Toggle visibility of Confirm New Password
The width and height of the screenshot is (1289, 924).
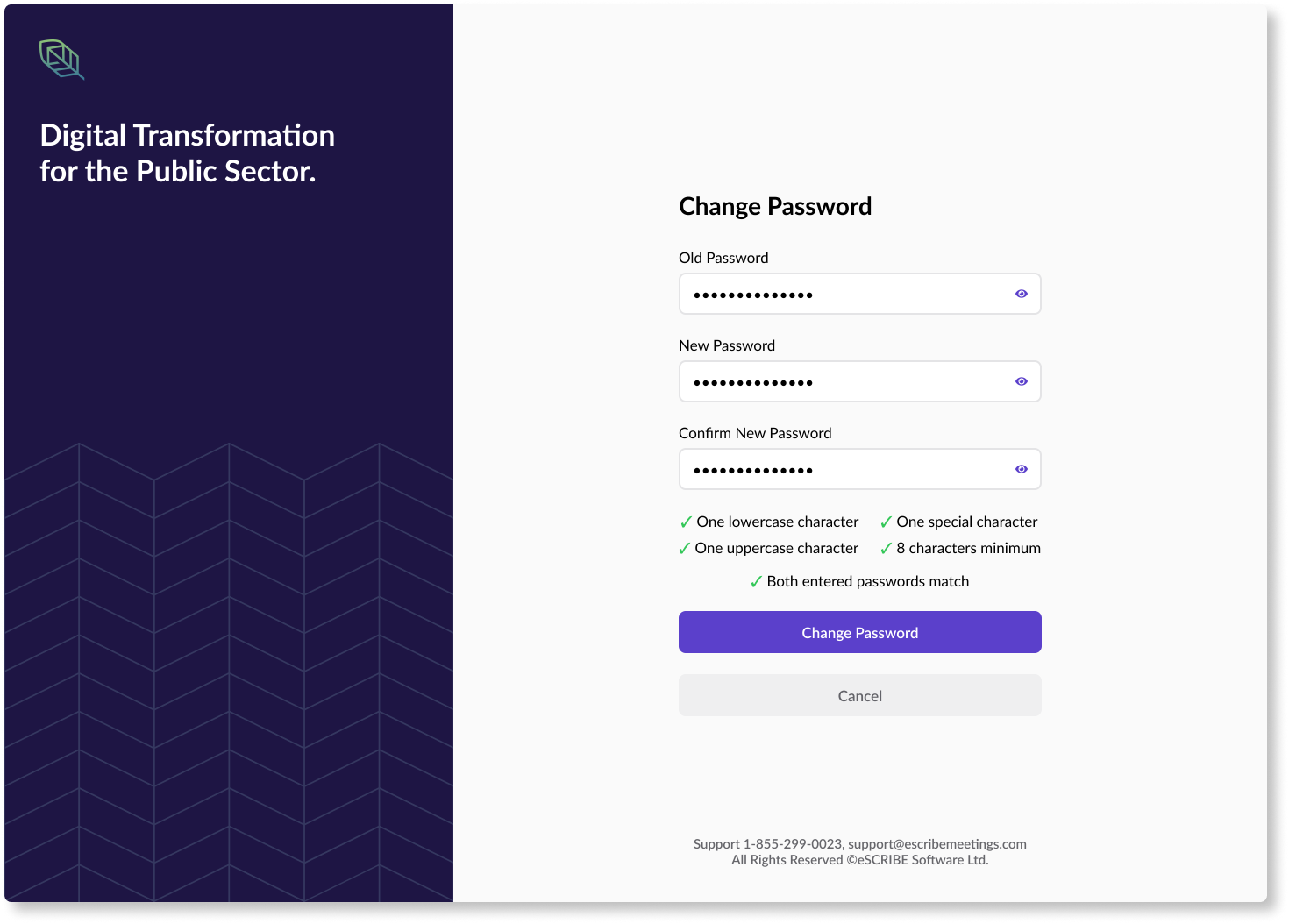1022,469
